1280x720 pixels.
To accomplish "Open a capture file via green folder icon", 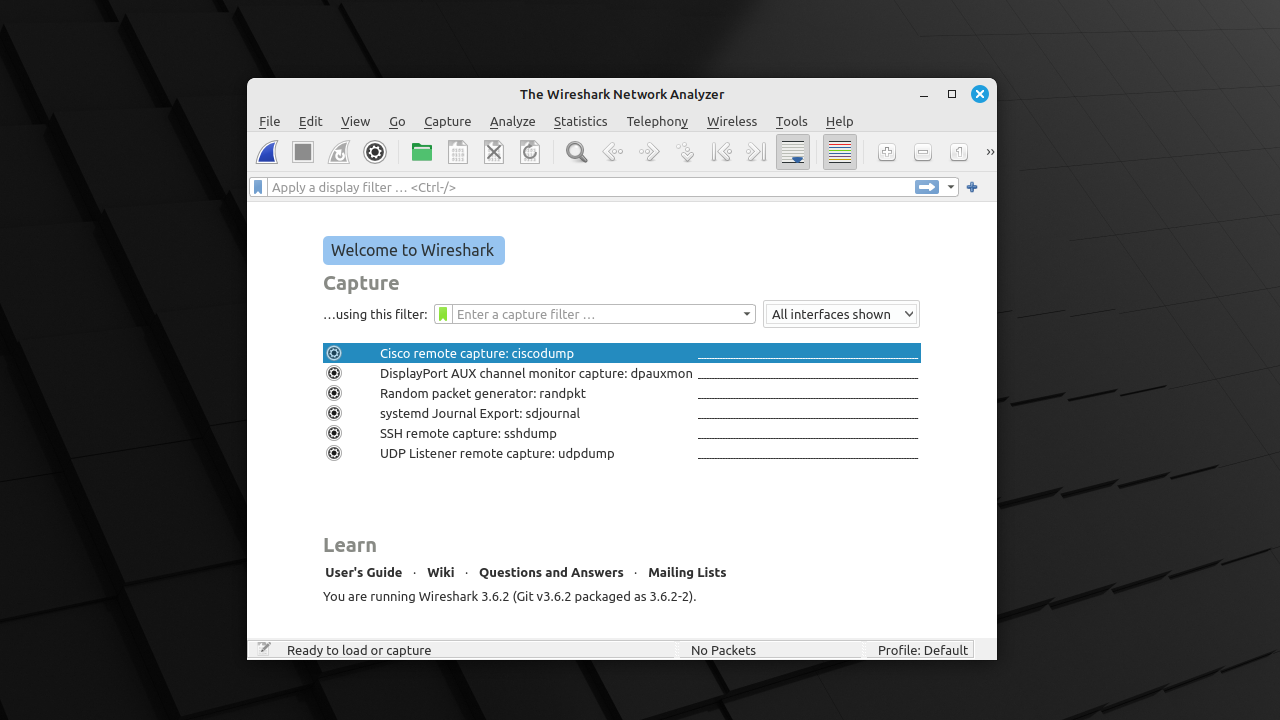I will (x=422, y=152).
